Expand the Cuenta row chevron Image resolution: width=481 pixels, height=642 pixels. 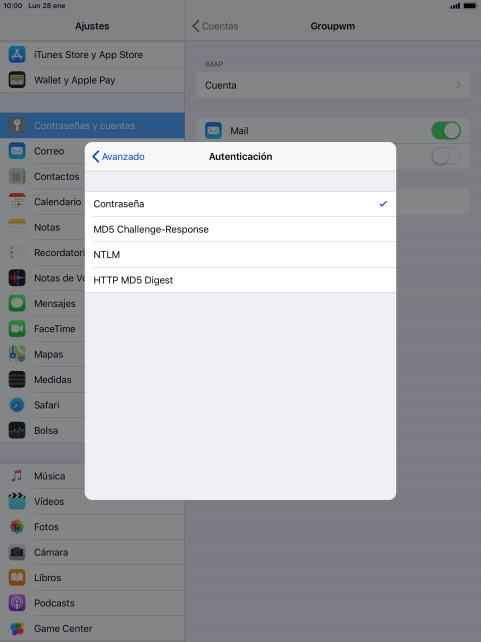point(458,85)
